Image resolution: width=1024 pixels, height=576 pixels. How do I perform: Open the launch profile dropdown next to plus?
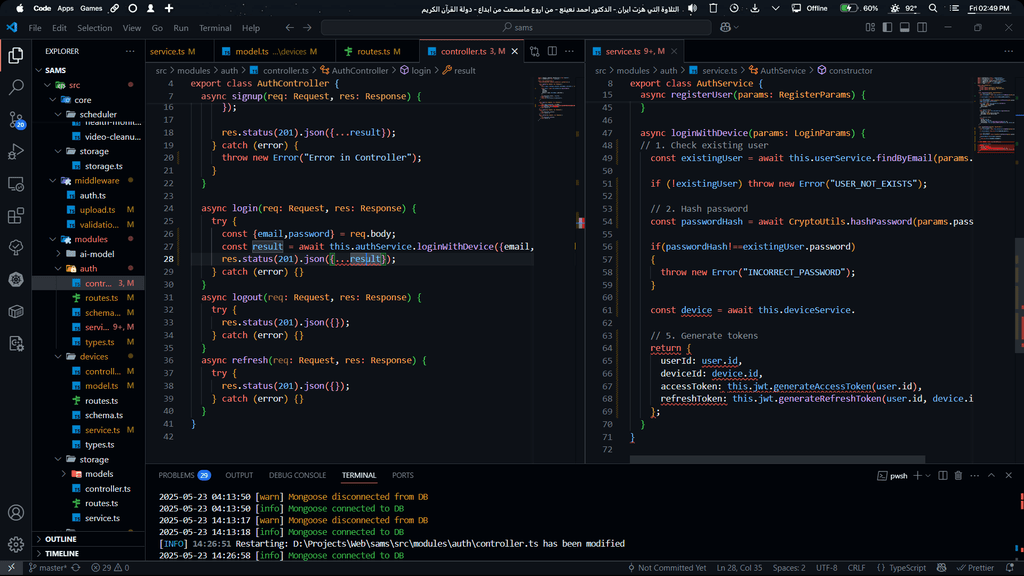point(928,475)
